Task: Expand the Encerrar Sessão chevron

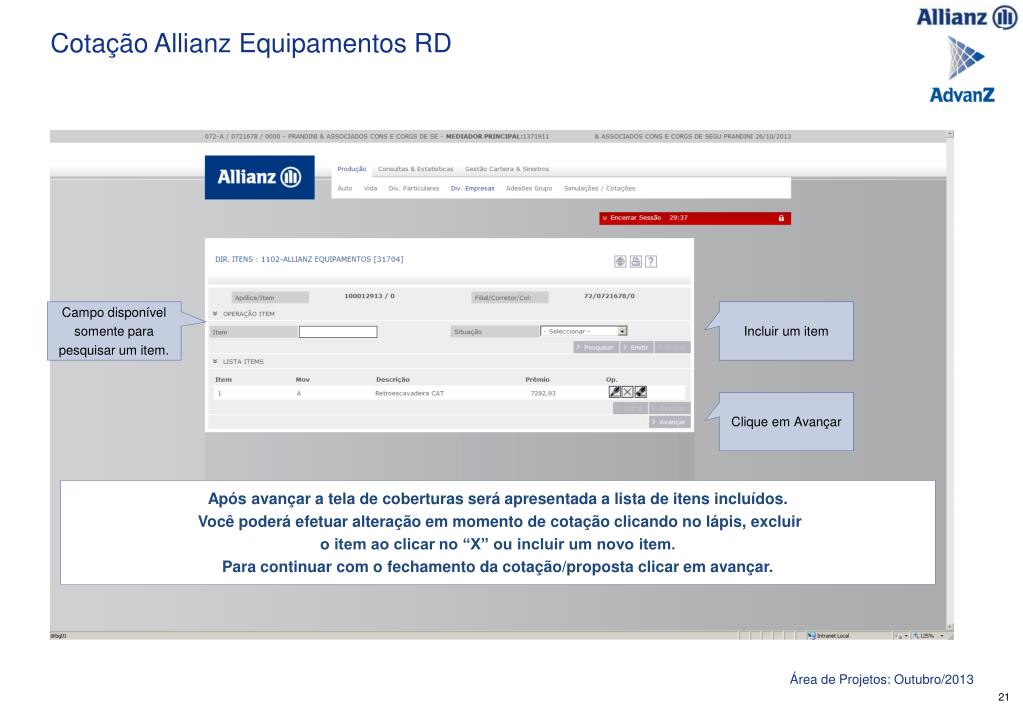Action: pos(605,218)
